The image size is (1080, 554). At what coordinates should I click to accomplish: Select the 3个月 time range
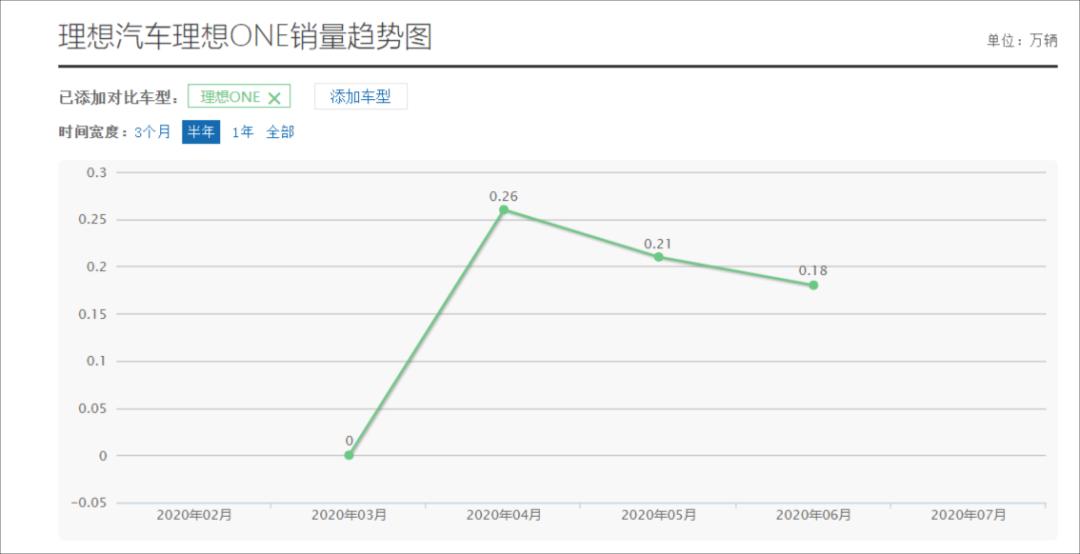click(x=152, y=132)
